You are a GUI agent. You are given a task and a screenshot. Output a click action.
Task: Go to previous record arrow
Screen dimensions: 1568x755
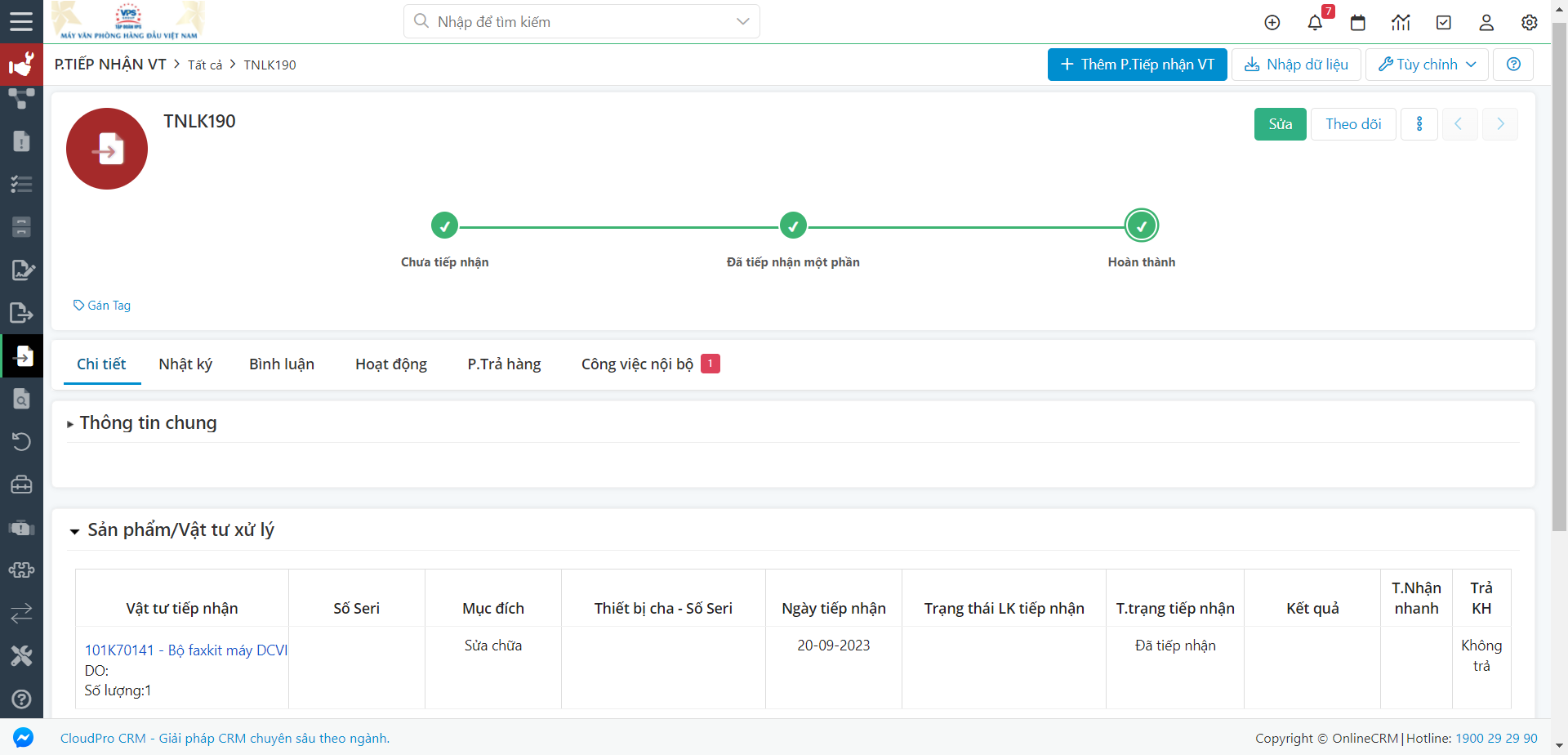pyautogui.click(x=1459, y=124)
